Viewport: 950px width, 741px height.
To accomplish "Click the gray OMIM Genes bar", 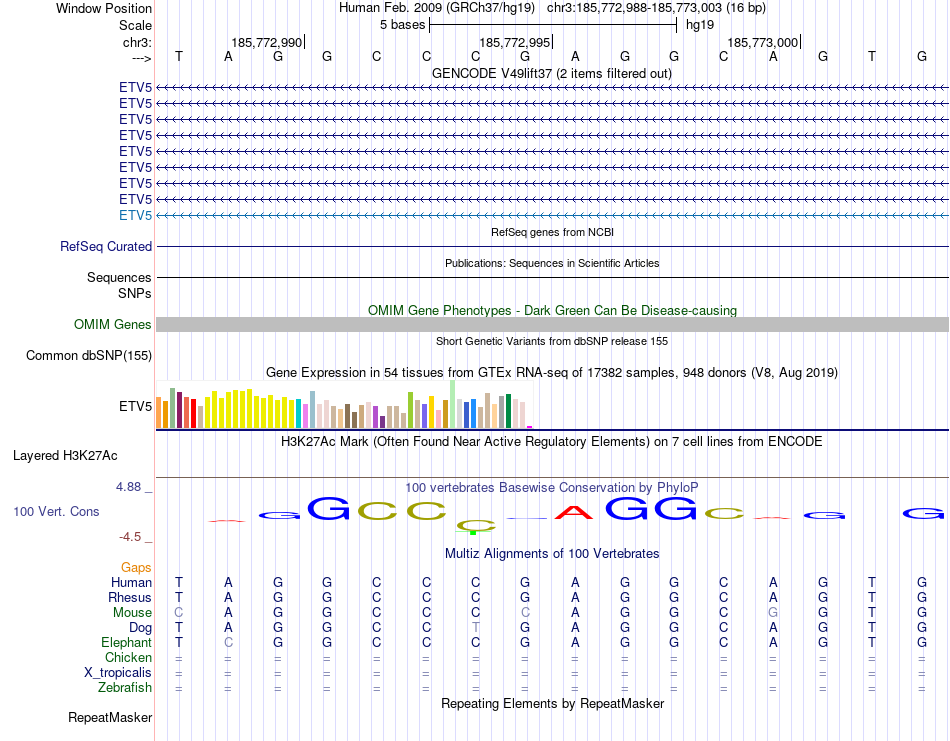I will (552, 325).
